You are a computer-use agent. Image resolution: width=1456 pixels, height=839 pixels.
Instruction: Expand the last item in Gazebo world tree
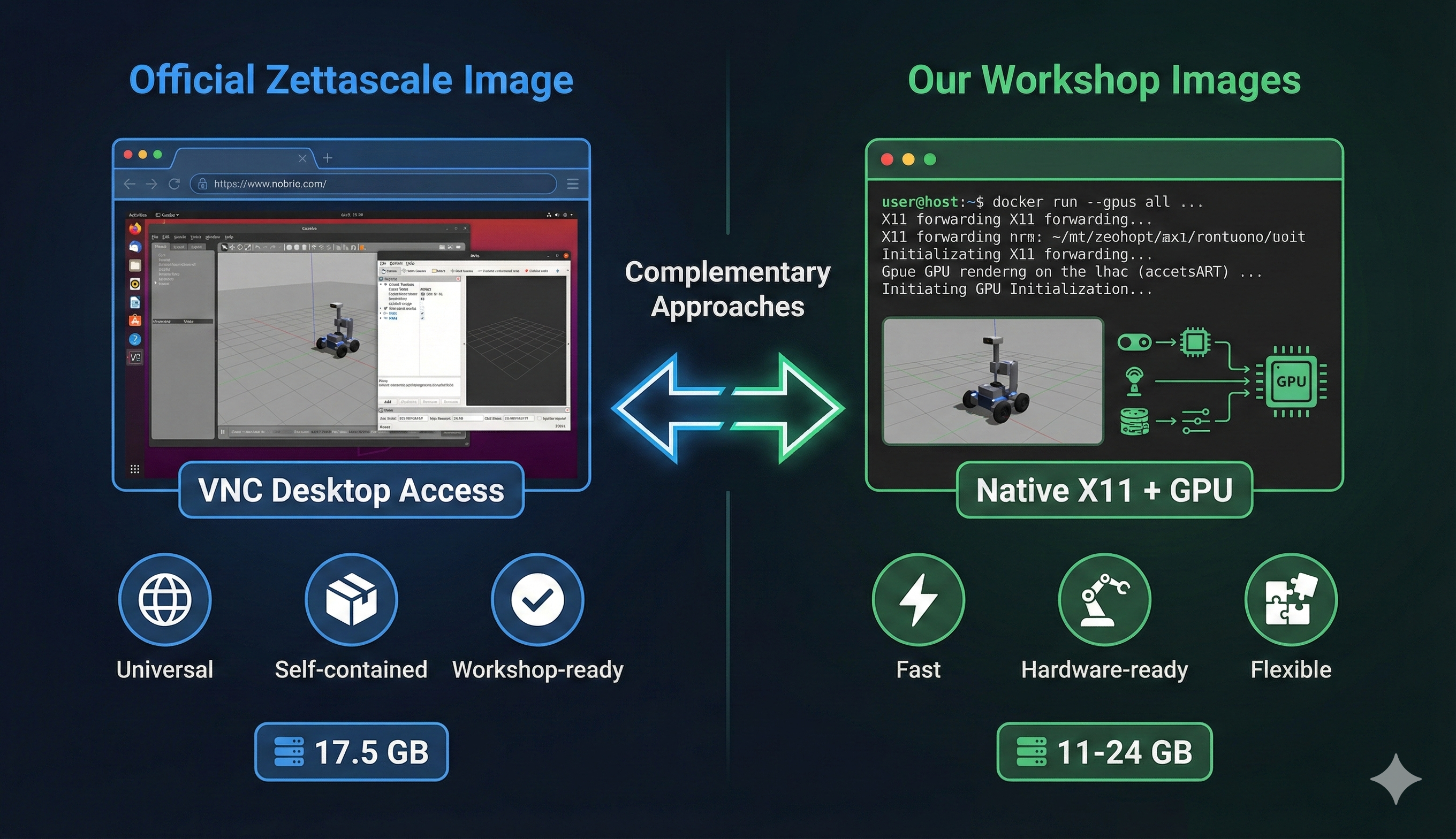pos(155,283)
